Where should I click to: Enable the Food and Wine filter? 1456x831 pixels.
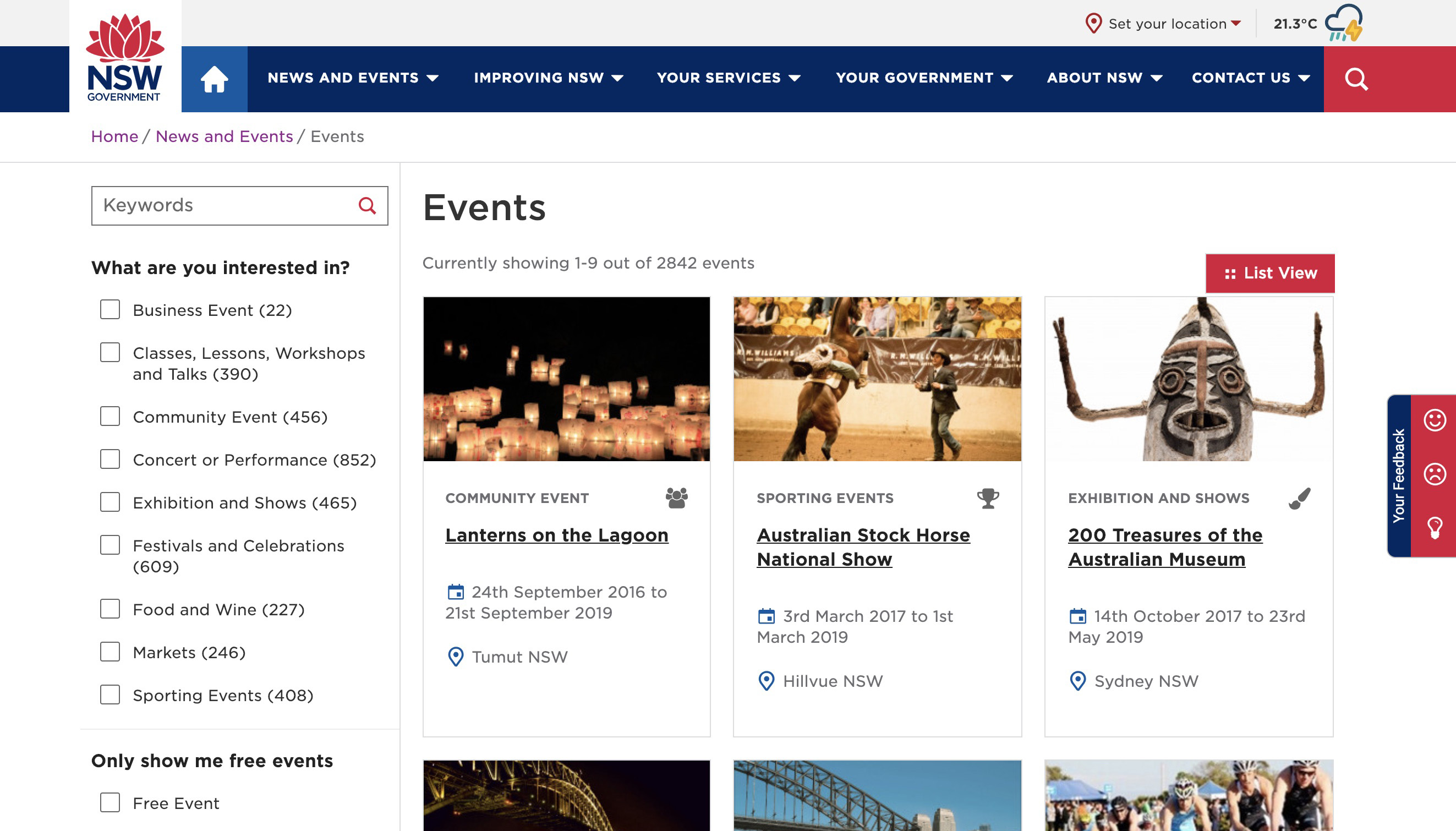coord(110,609)
